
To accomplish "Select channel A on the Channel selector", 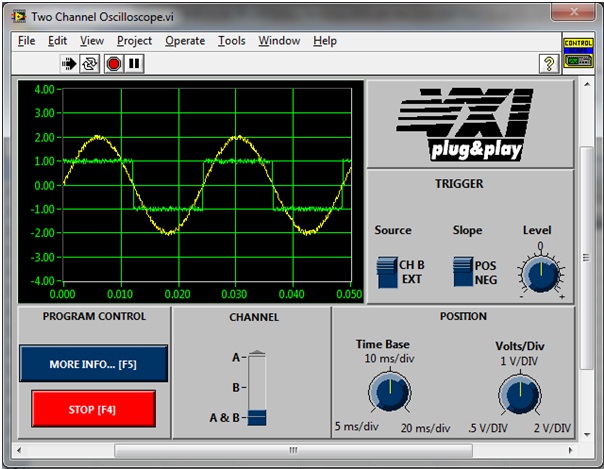I will pos(258,357).
